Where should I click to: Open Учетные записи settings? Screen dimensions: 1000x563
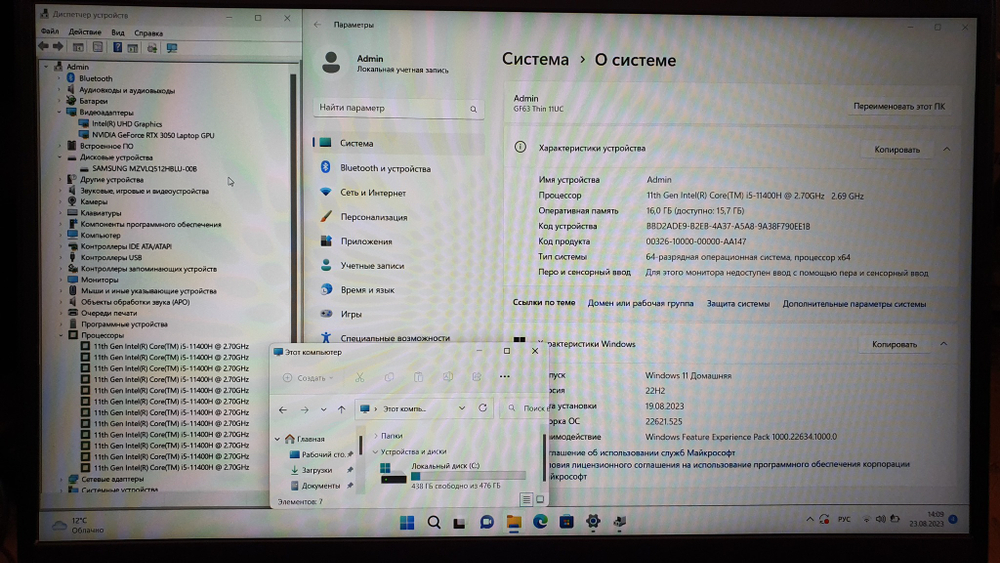pos(399,265)
